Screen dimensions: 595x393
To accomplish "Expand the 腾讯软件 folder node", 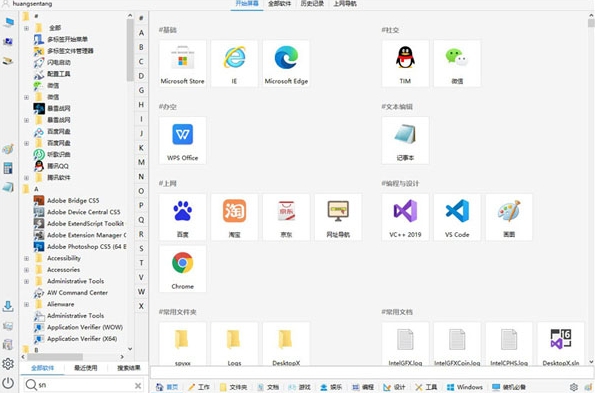I will pos(26,178).
